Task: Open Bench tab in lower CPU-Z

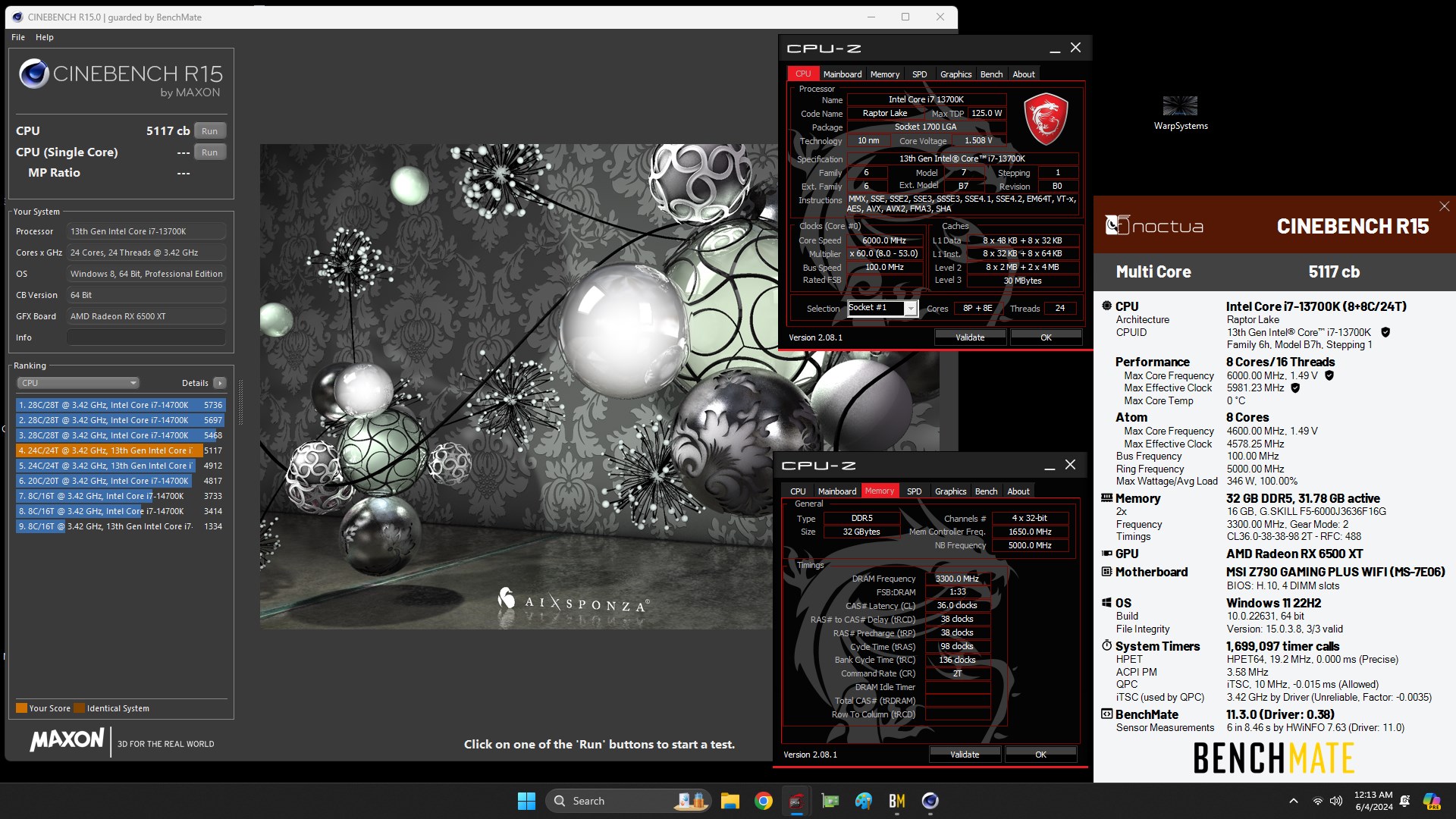Action: point(986,491)
